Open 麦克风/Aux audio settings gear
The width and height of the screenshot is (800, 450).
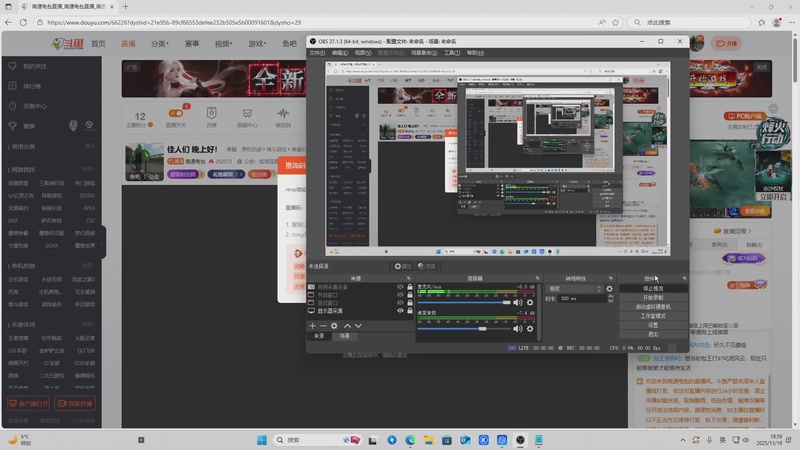[x=530, y=303]
